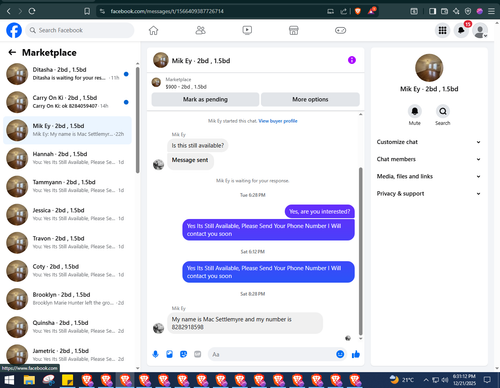Open the purple conversation info icon
This screenshot has height=388, width=500.
coord(352,60)
